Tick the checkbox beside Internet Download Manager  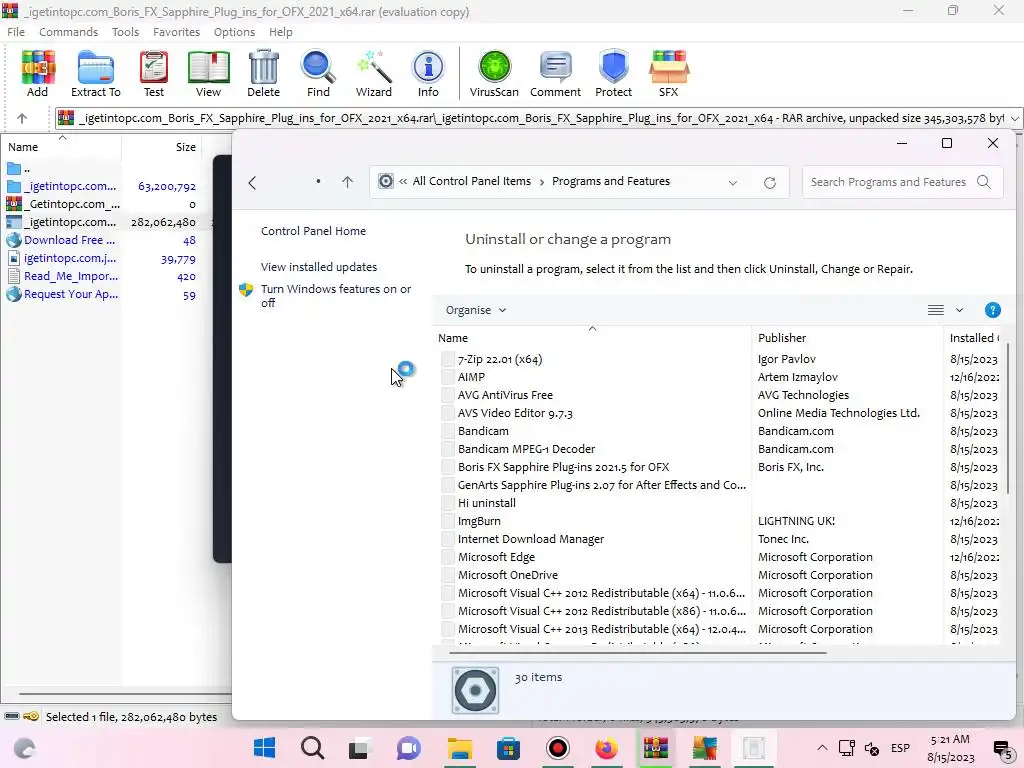tap(447, 539)
